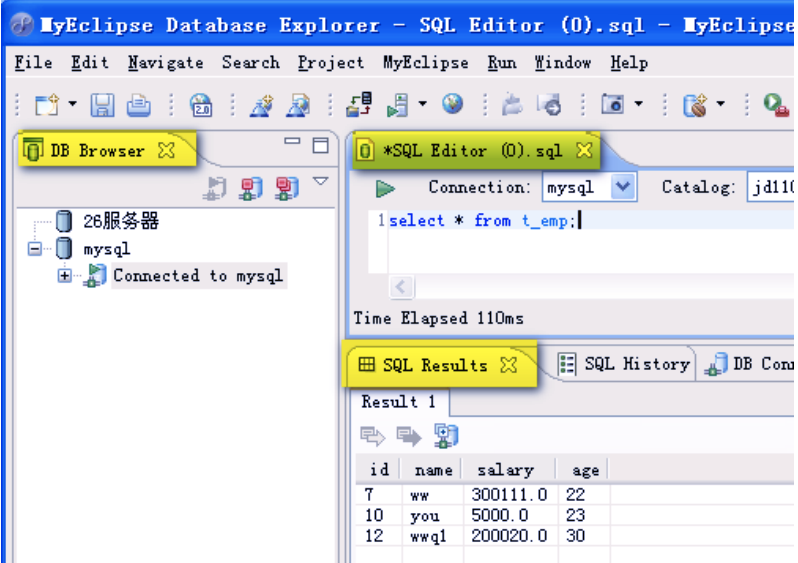Click the greyed window arrow toolbar icon
Screen dimensions: 798x563
coord(549,105)
